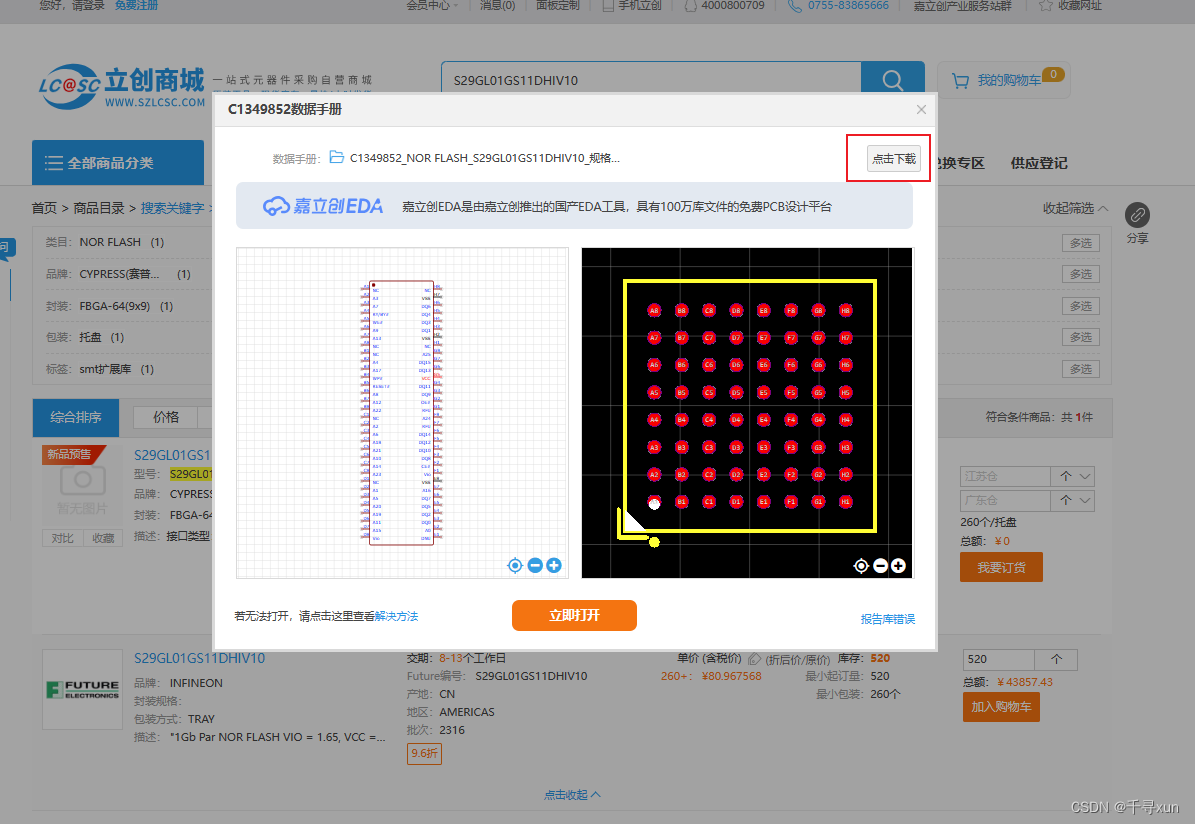Click the 立创商城 site logo

click(x=122, y=86)
